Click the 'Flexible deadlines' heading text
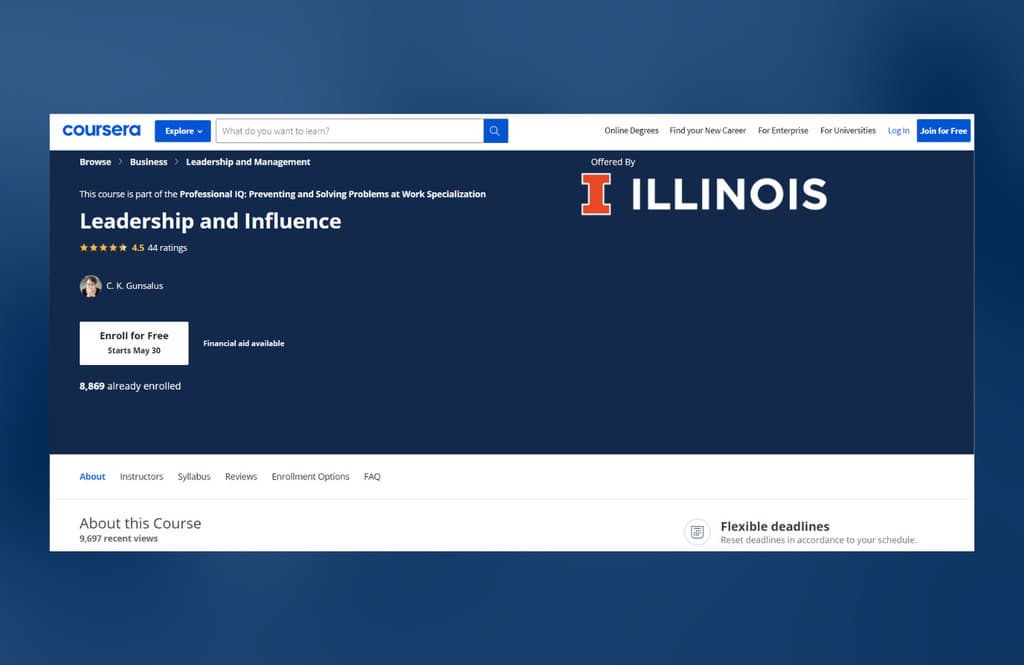Viewport: 1024px width, 665px height. [x=775, y=526]
